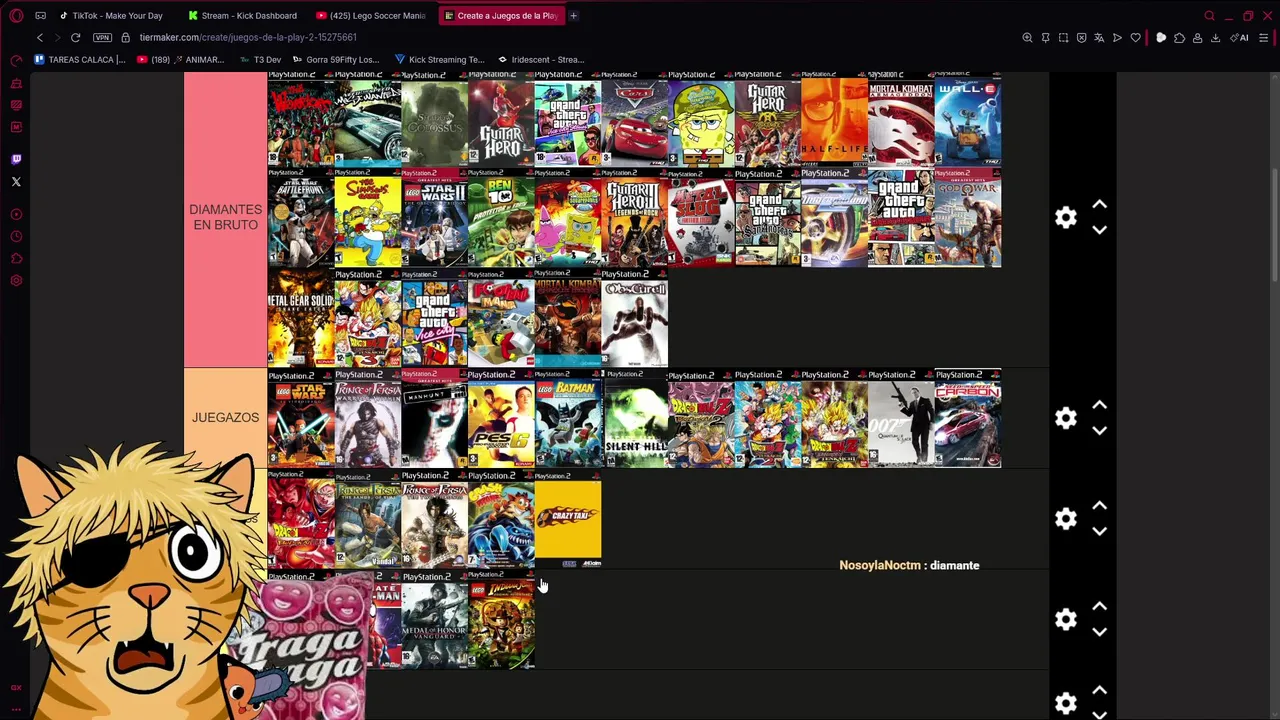Click the page vertical scrollbar

(x=1273, y=225)
